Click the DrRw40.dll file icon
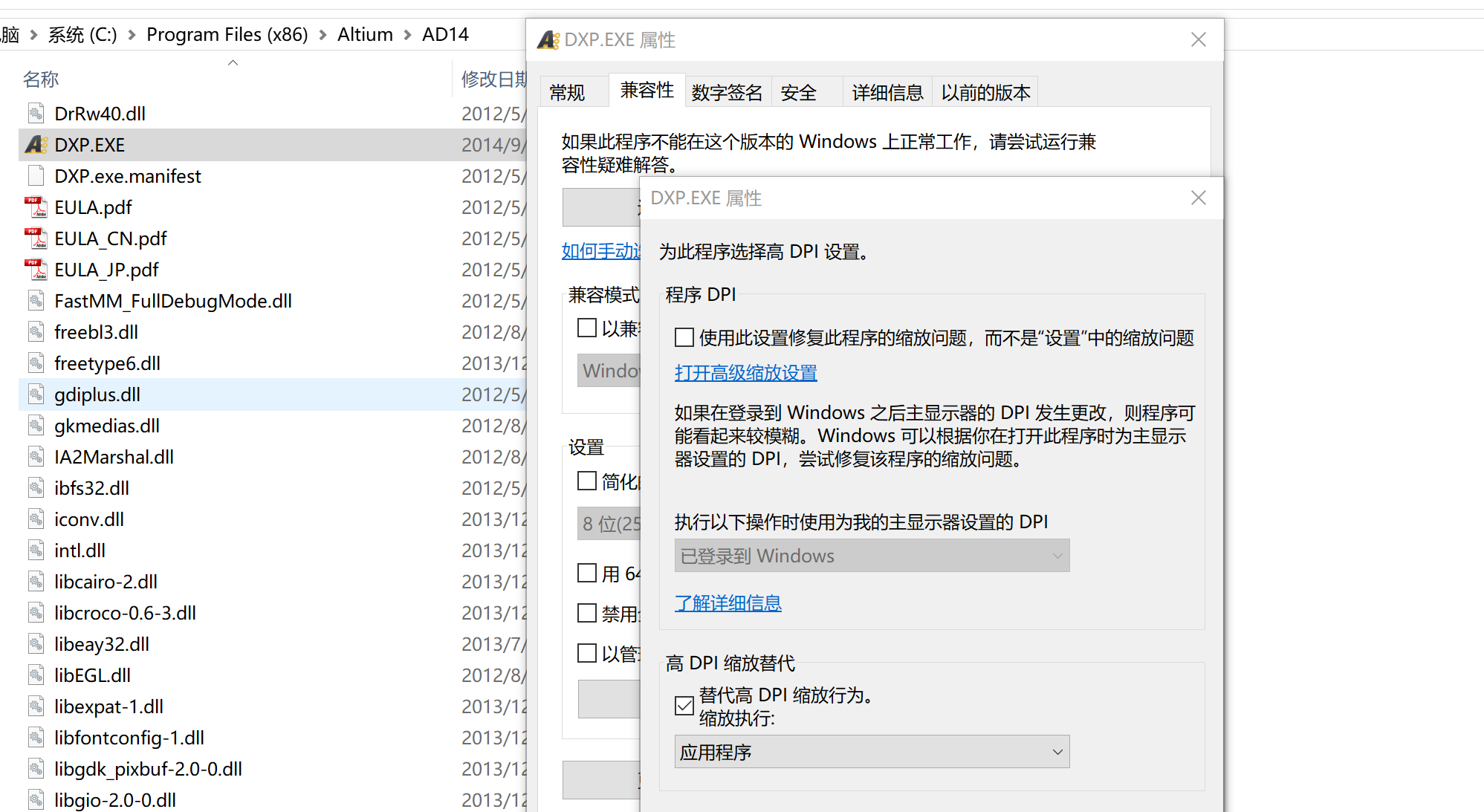This screenshot has height=812, width=1484. pos(36,114)
